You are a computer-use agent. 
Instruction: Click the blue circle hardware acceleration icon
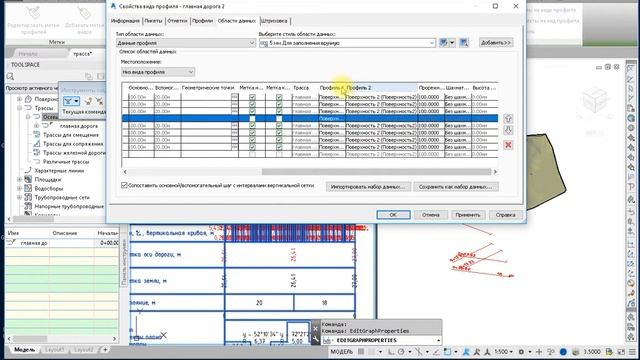[x=563, y=351]
